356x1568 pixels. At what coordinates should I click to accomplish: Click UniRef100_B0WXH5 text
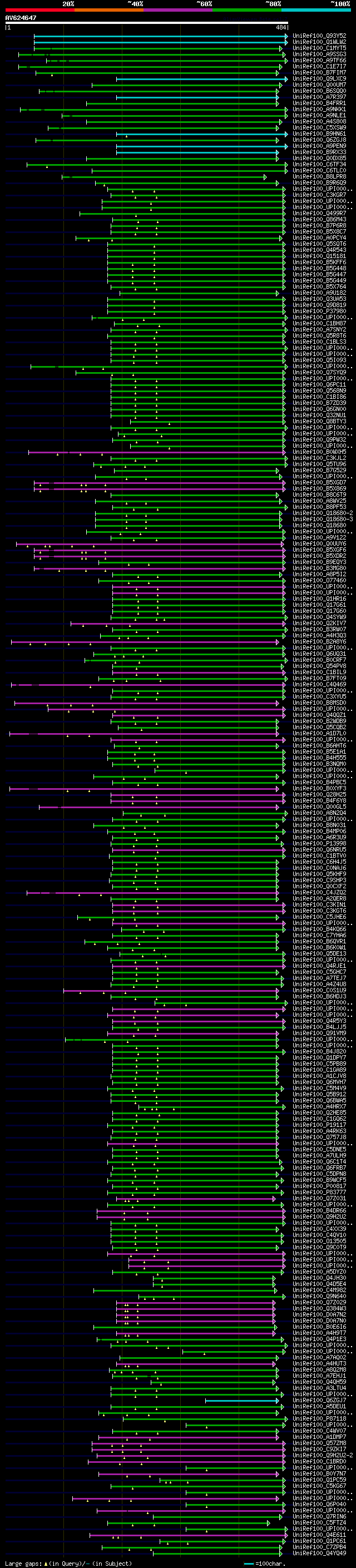(x=319, y=452)
